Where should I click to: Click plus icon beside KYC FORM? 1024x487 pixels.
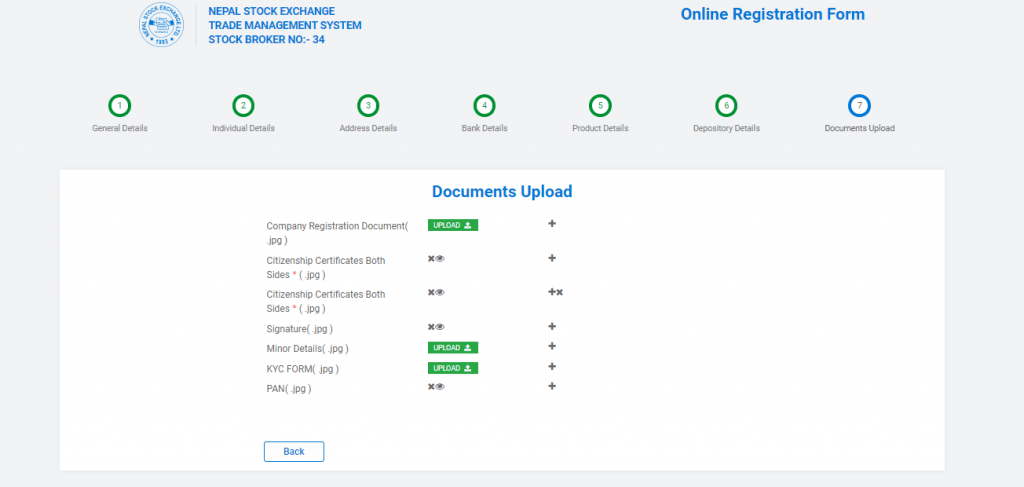click(x=552, y=367)
